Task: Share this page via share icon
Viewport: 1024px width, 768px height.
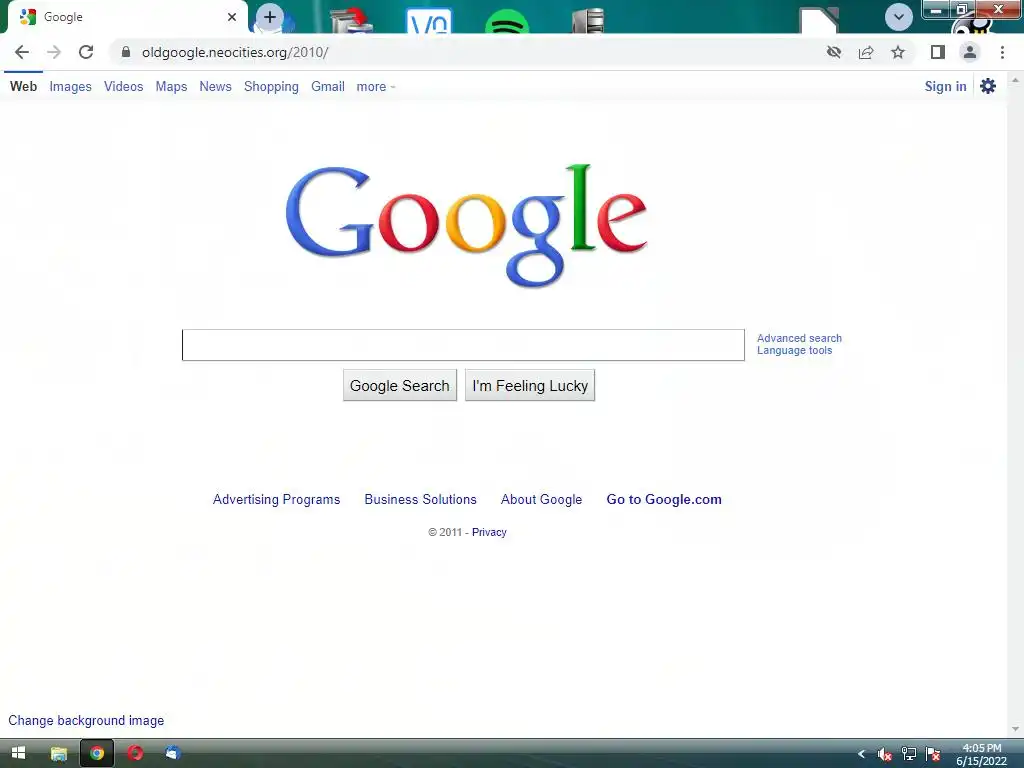Action: coord(866,52)
